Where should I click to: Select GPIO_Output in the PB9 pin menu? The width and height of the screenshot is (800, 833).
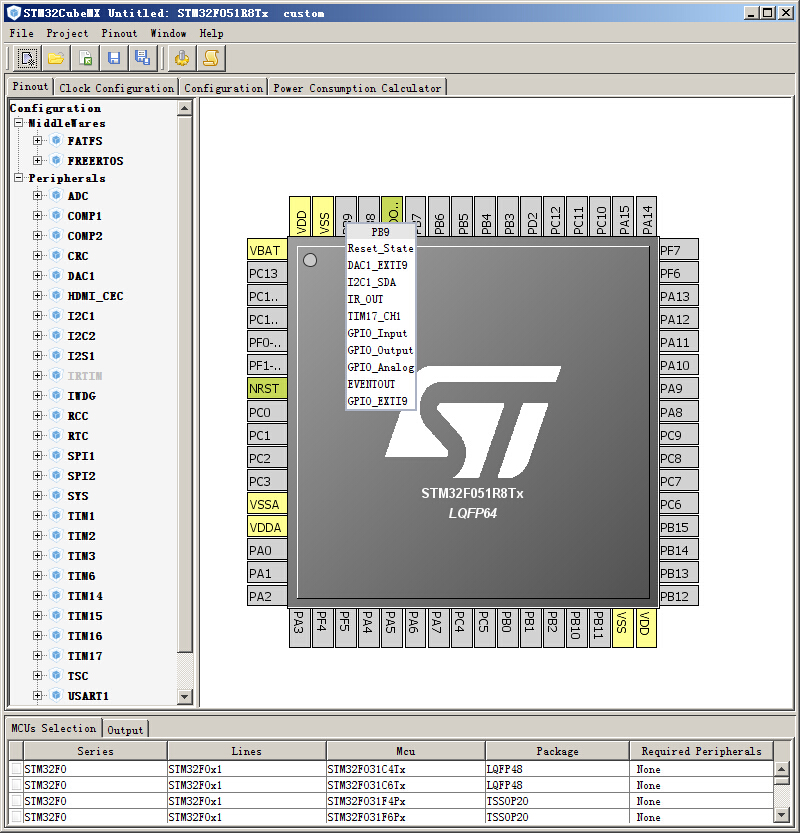click(x=380, y=350)
